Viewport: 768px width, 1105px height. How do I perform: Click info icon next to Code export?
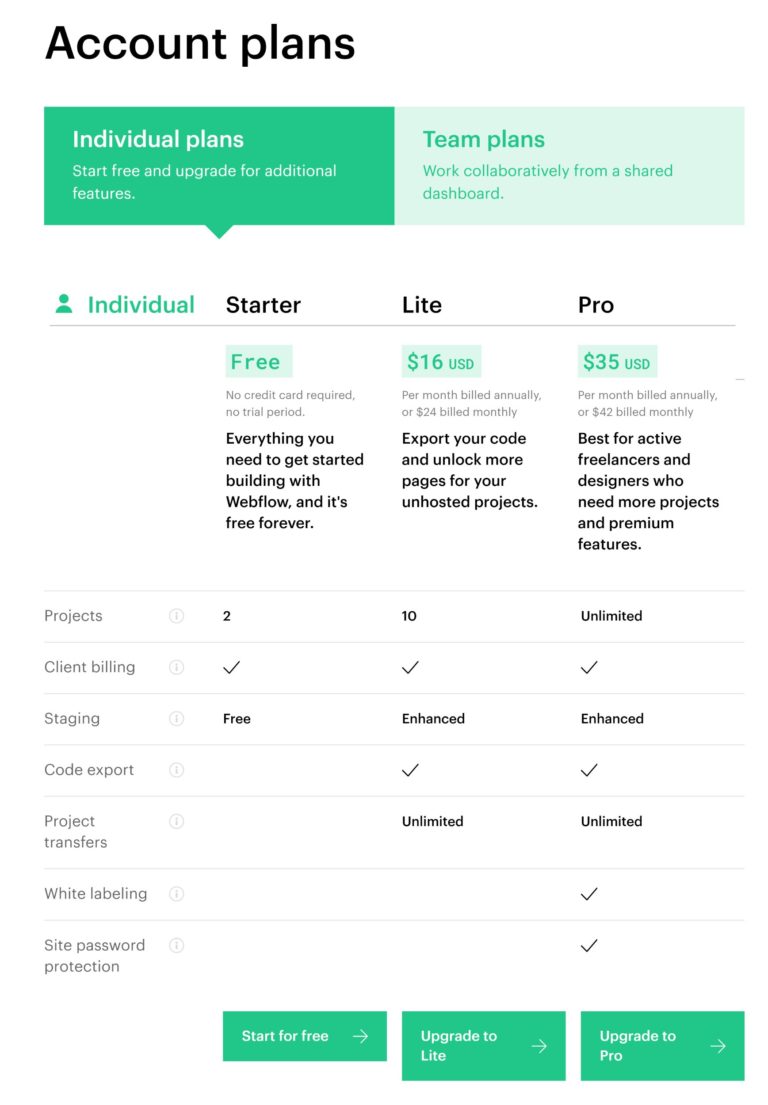pos(177,770)
